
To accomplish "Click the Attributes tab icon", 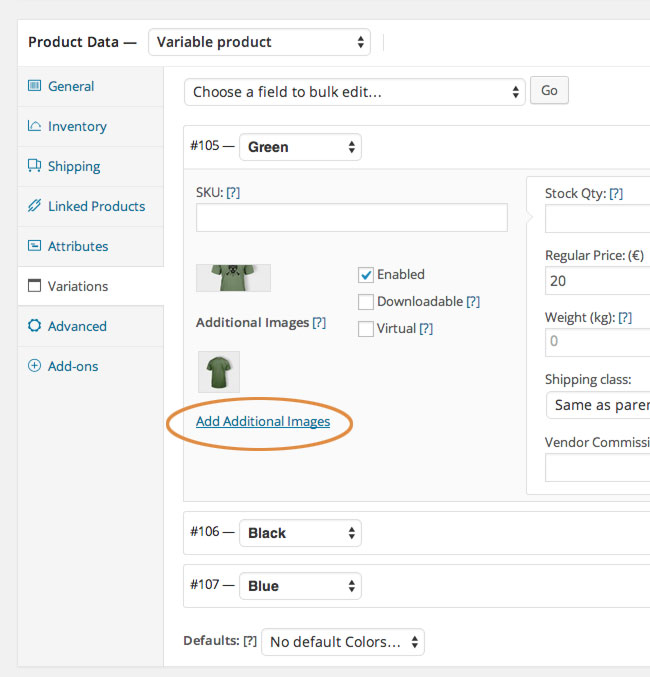I will pyautogui.click(x=35, y=246).
